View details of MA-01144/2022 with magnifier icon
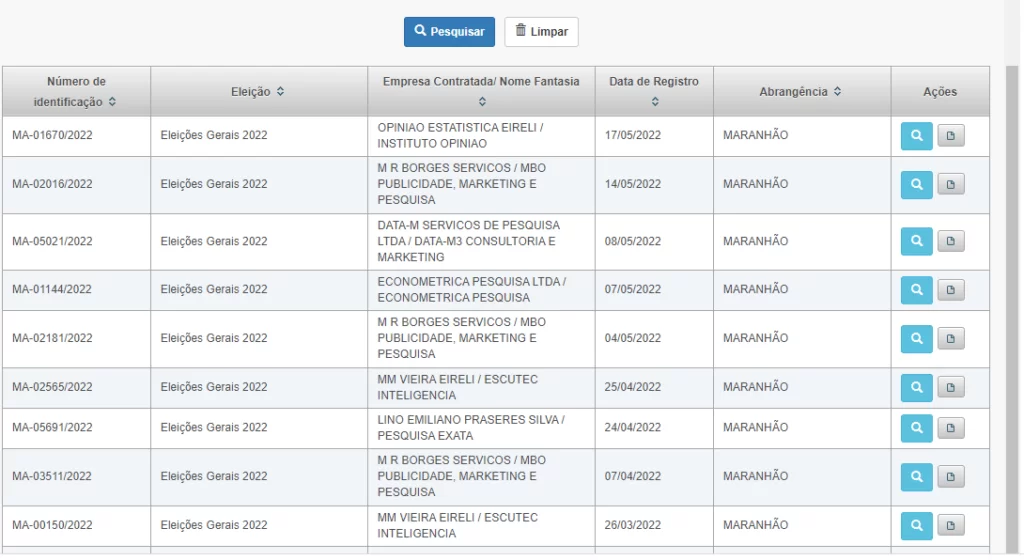Viewport: 1024px width, 560px height. pos(916,290)
